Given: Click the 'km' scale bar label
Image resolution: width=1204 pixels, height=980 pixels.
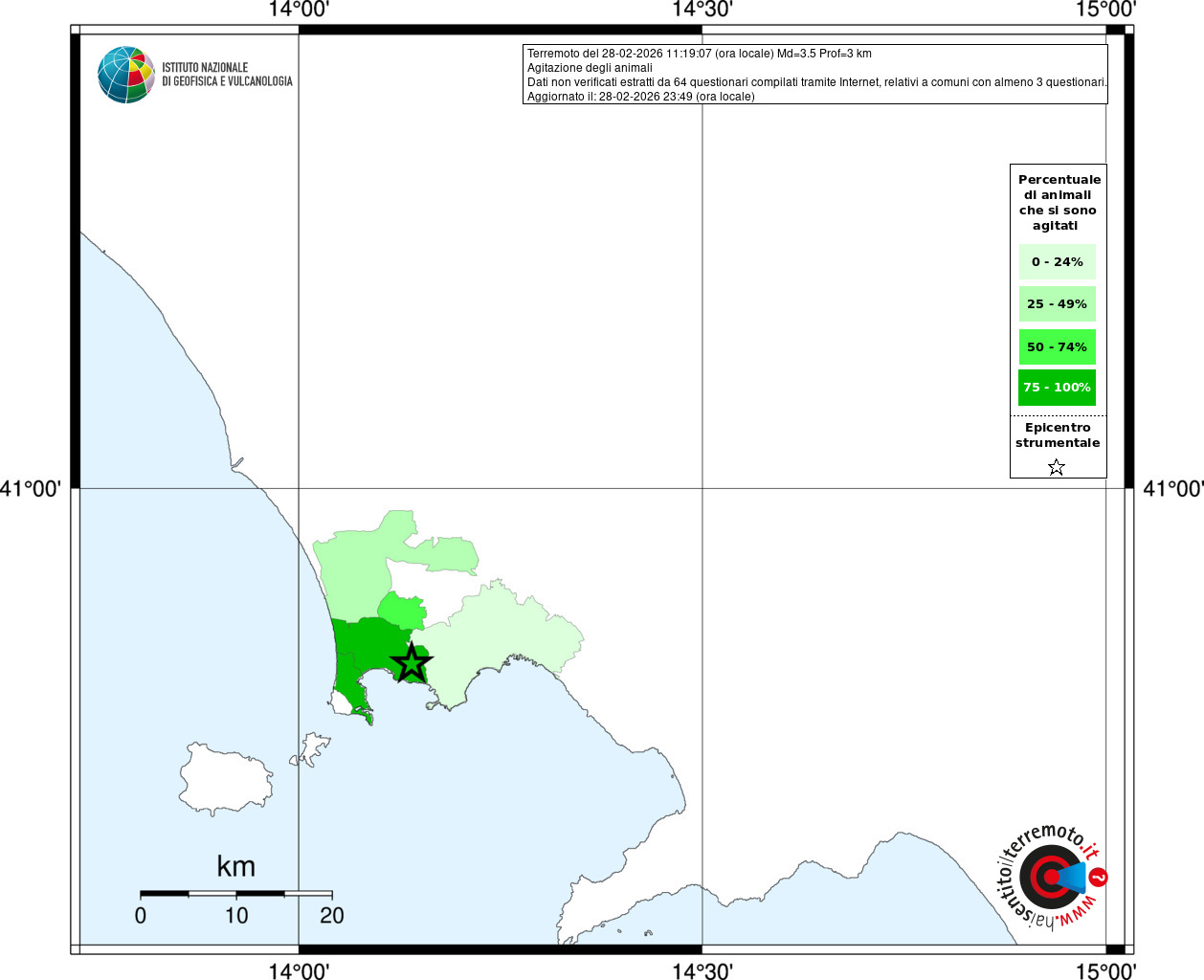Looking at the screenshot, I should click(236, 866).
